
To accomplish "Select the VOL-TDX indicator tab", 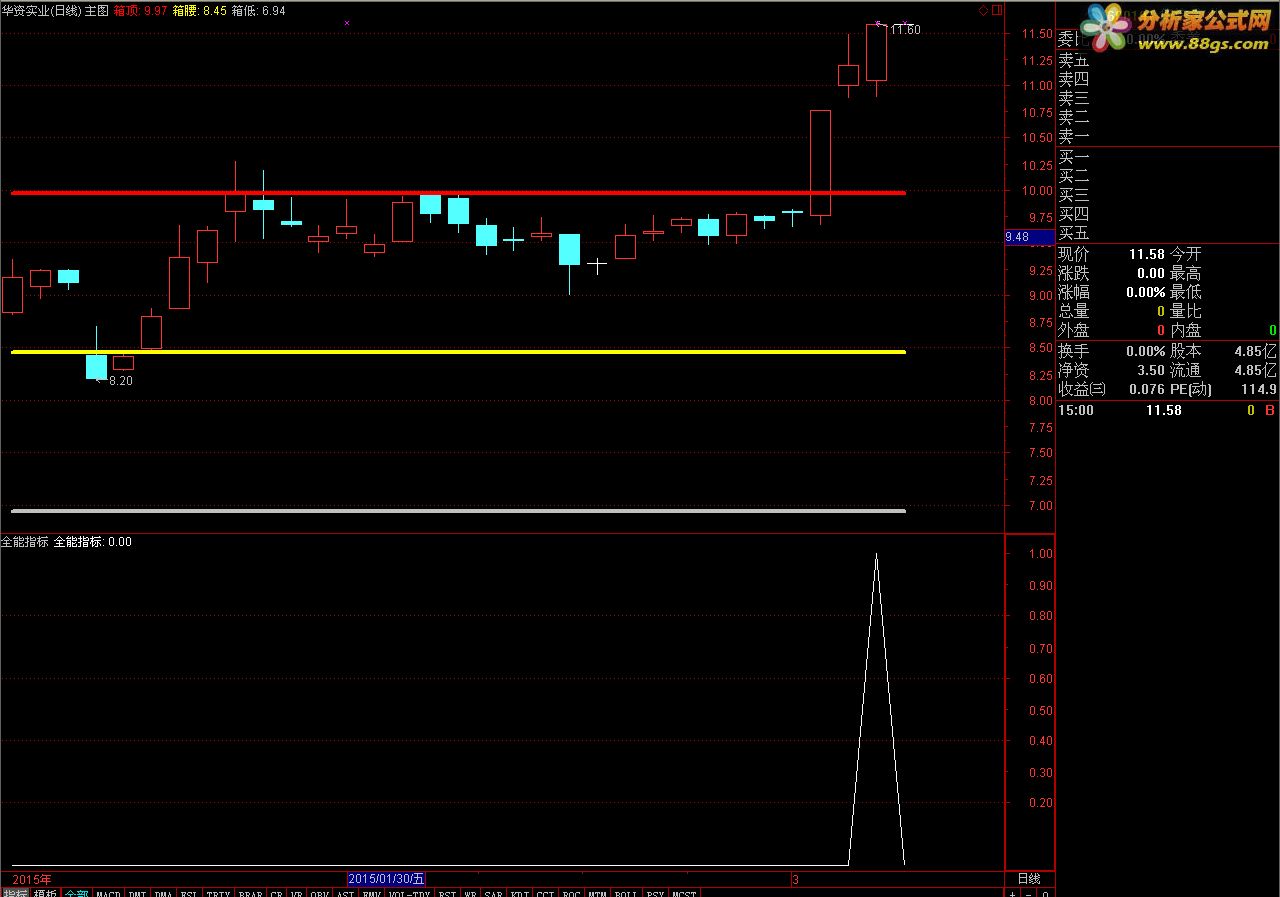I will (x=410, y=892).
